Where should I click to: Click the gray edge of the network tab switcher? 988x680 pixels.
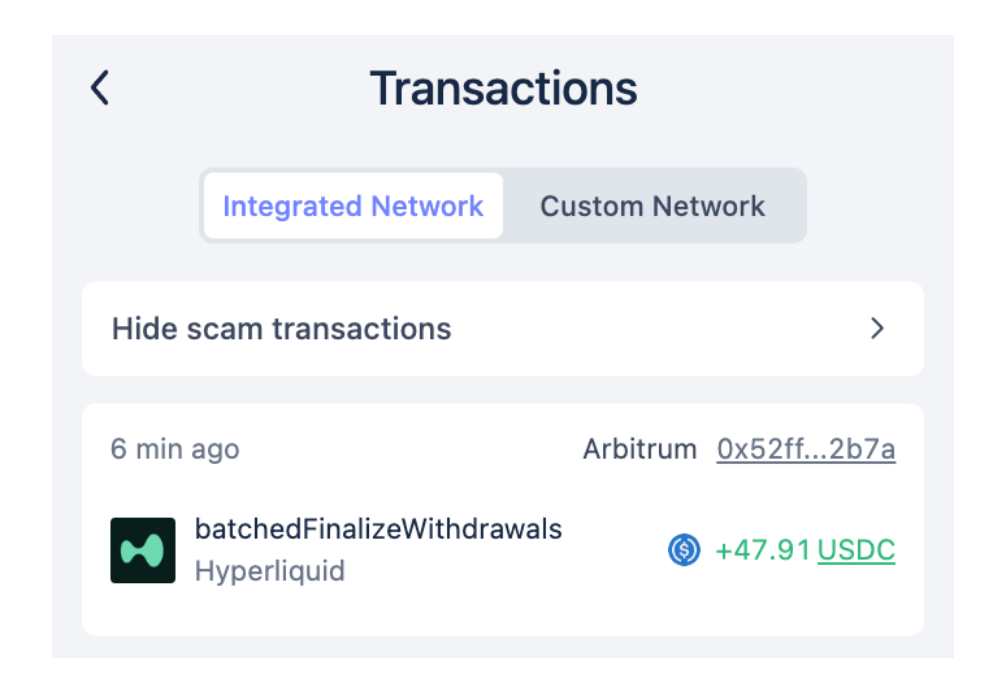click(x=790, y=206)
